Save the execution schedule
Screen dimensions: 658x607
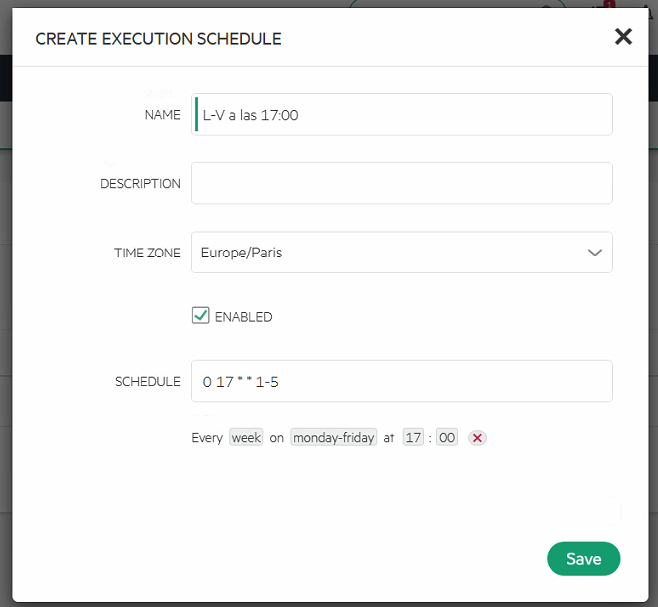(583, 559)
